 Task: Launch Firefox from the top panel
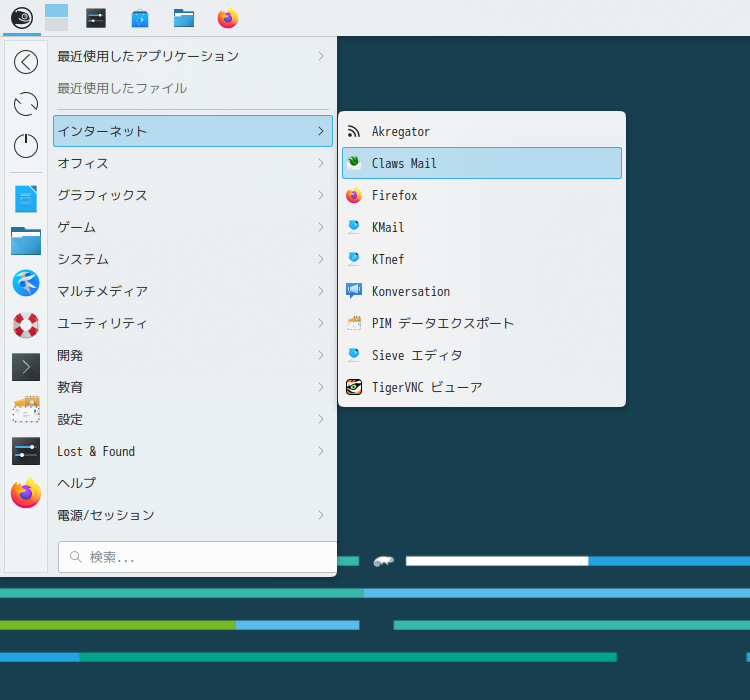coord(228,19)
